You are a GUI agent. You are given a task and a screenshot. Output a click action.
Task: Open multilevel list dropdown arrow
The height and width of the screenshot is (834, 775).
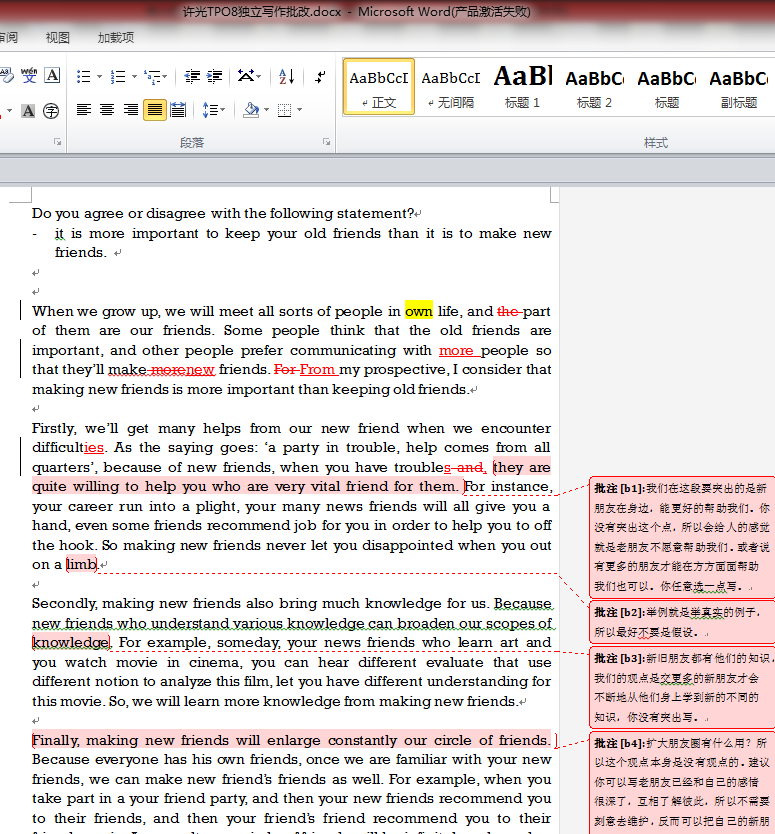tap(165, 77)
